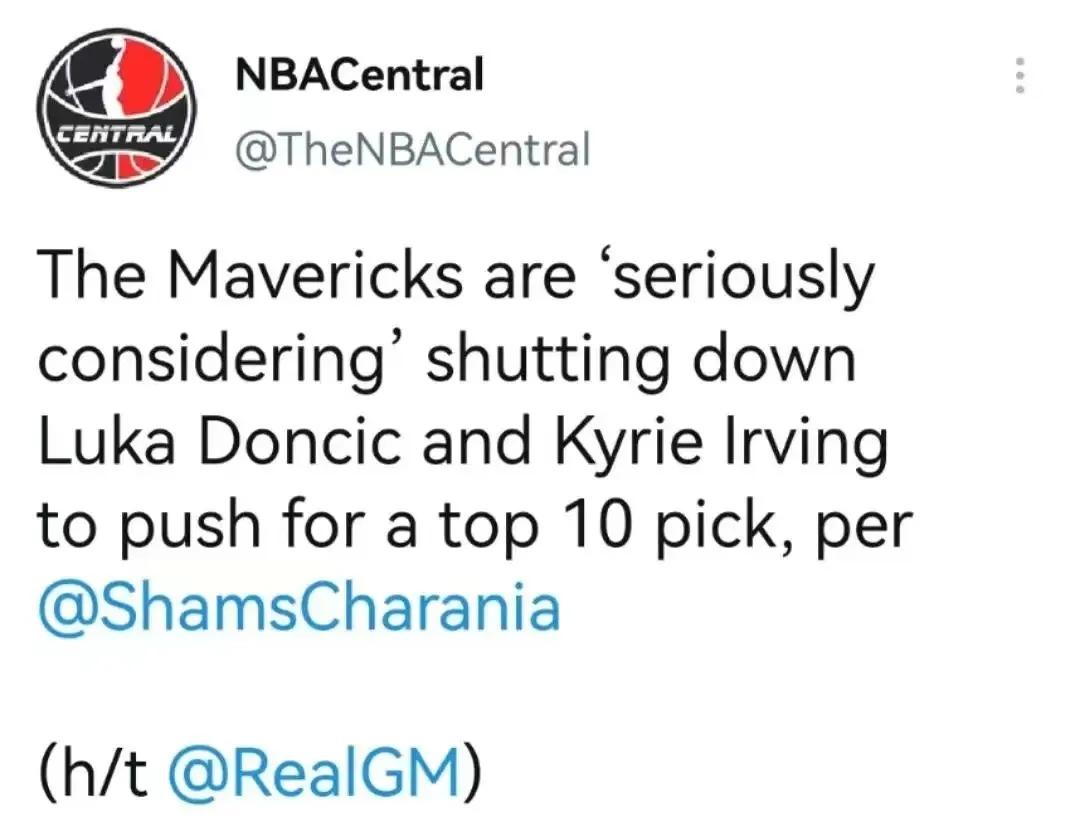The image size is (1079, 832).
Task: Click the CENTRAL banner inside the logo
Action: pyautogui.click(x=116, y=134)
